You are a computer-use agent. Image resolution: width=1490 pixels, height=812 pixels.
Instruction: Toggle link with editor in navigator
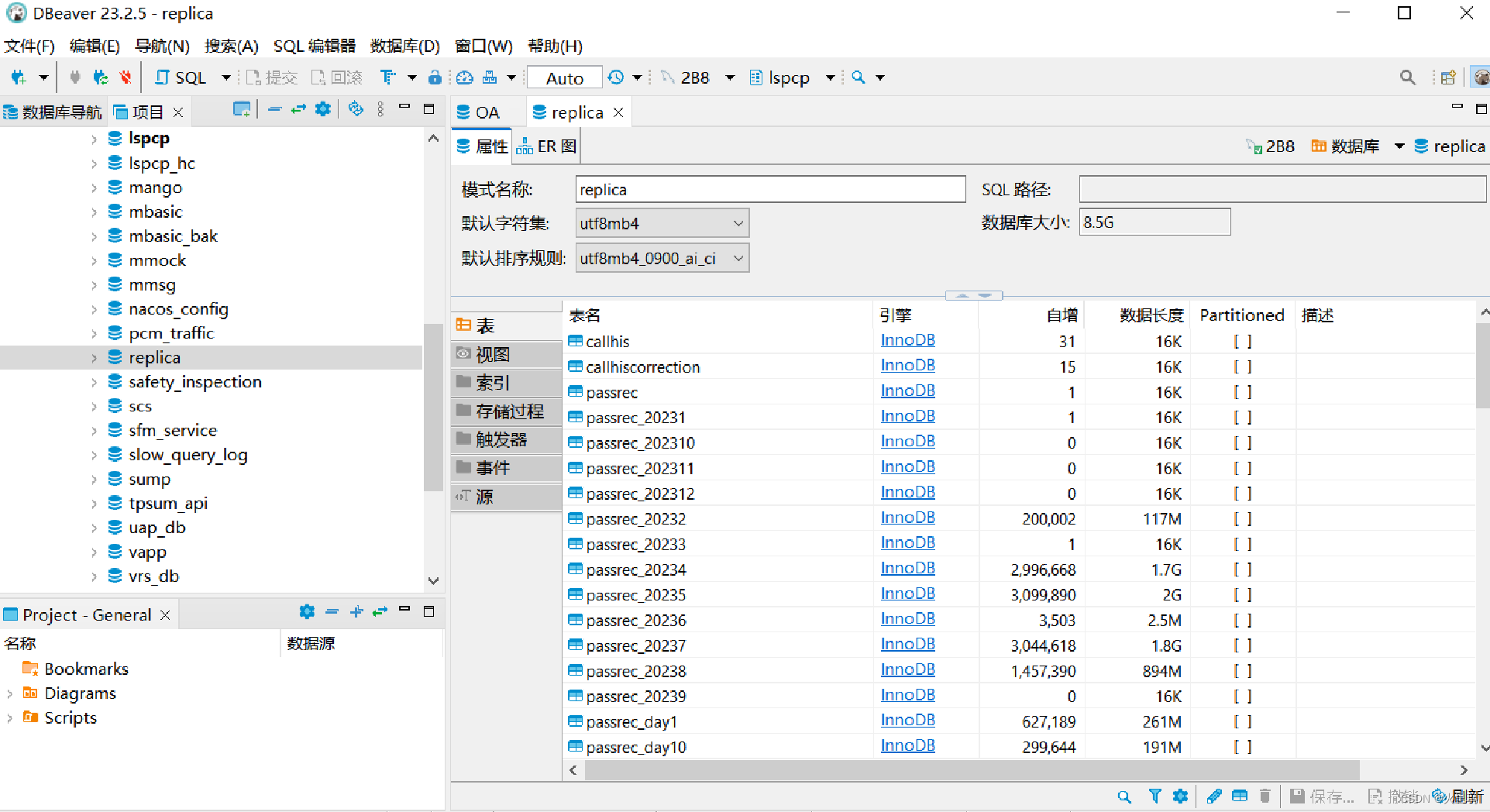tap(298, 110)
